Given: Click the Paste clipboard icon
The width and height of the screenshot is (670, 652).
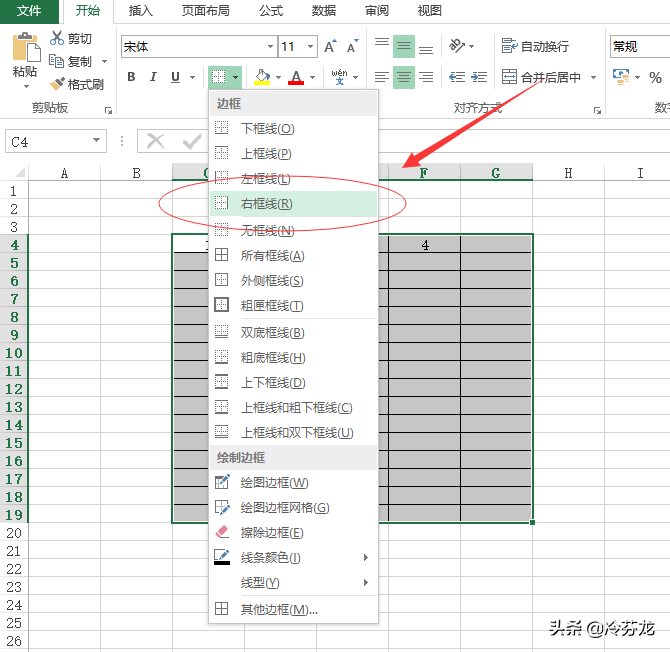Looking at the screenshot, I should [26, 47].
